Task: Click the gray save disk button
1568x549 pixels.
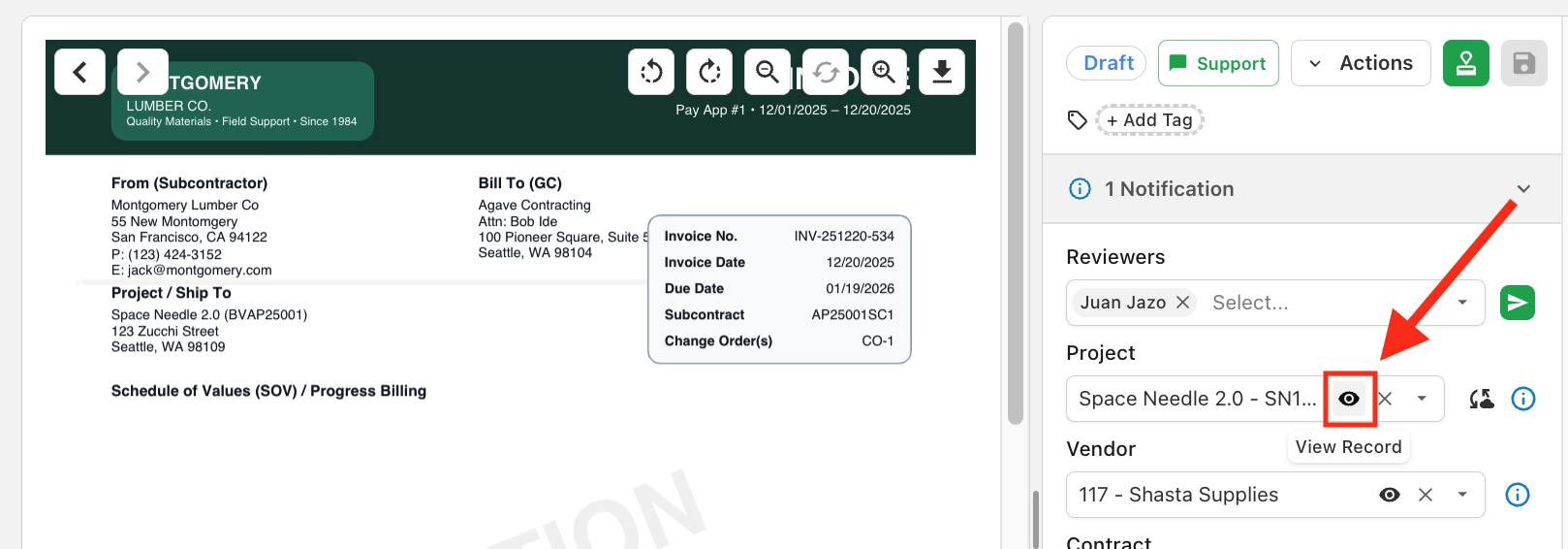Action: click(x=1524, y=63)
